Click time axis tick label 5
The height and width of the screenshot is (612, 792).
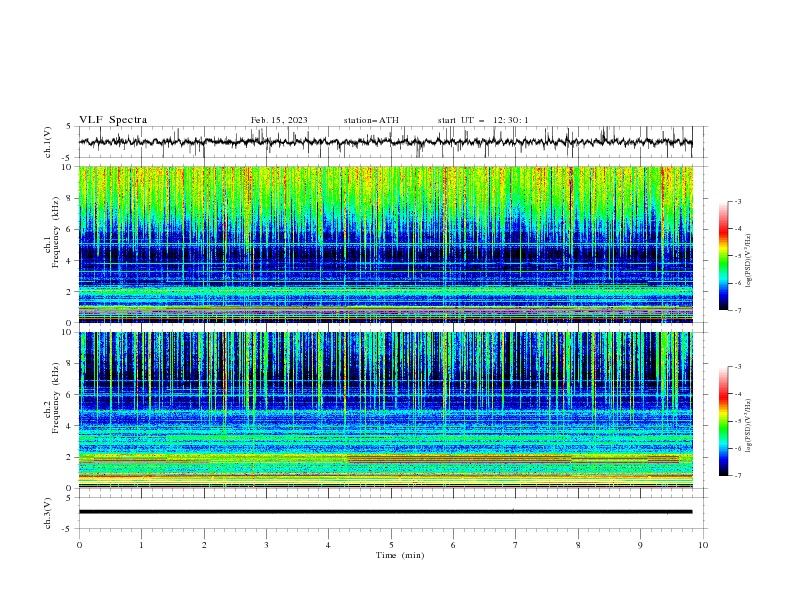tap(391, 545)
